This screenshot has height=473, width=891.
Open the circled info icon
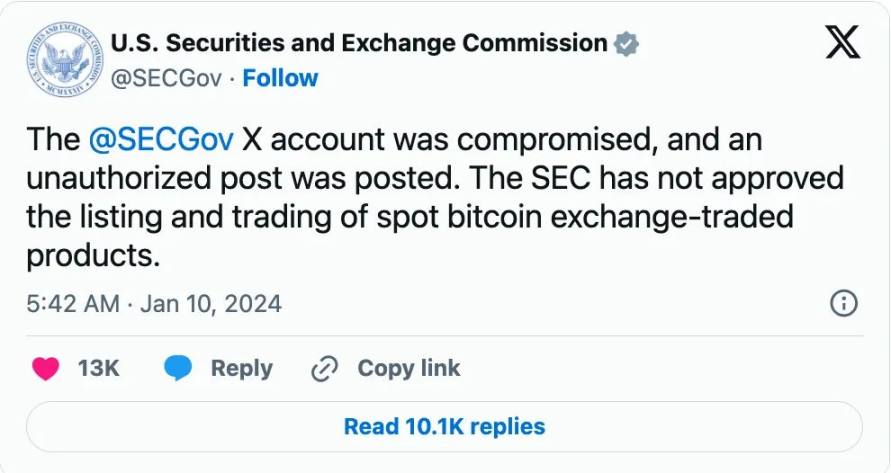[844, 303]
